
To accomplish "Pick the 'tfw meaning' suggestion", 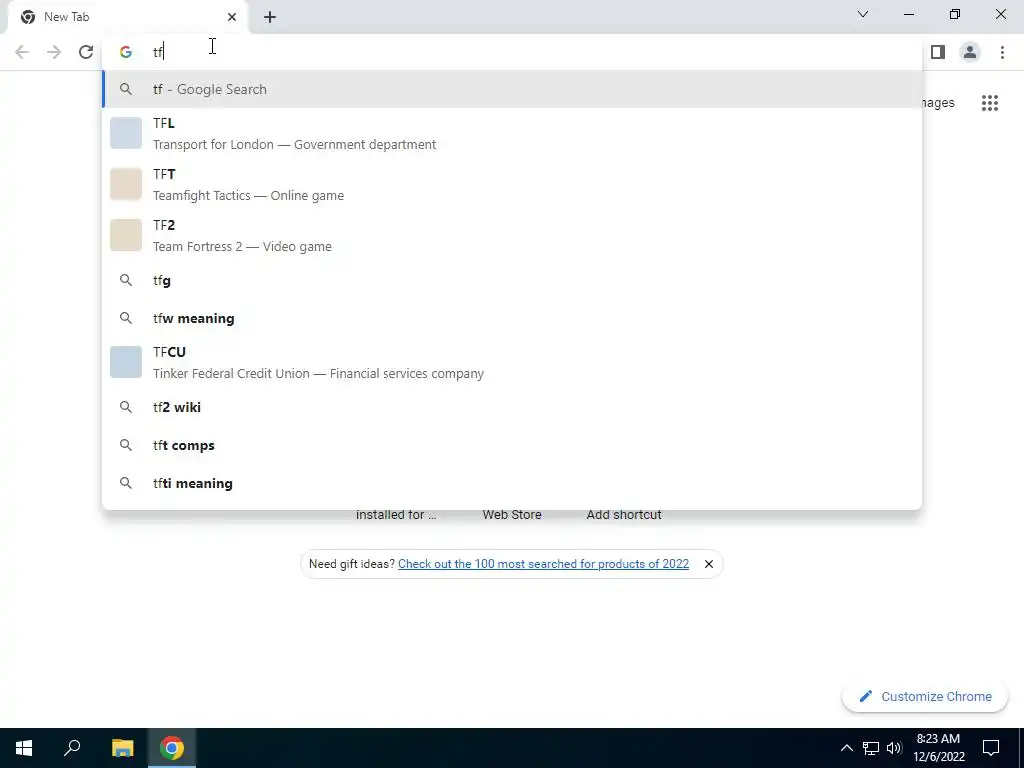I will (x=512, y=318).
